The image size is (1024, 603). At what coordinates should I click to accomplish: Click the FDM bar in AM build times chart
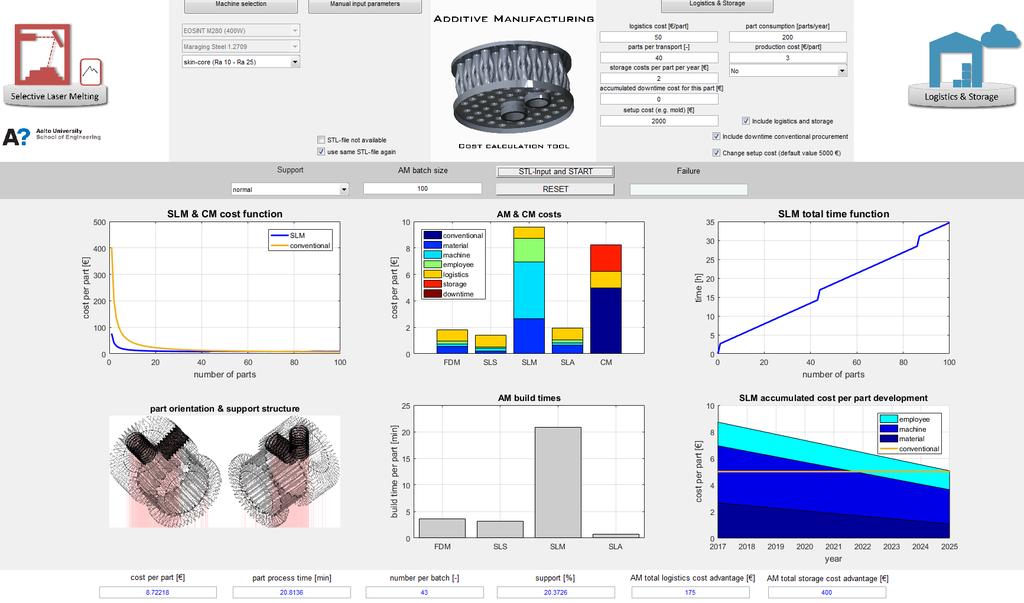pyautogui.click(x=442, y=529)
